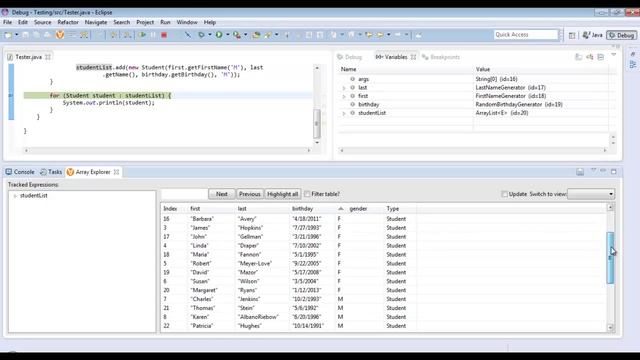Click the New file toolbar icon
The image size is (640, 360).
coord(8,35)
